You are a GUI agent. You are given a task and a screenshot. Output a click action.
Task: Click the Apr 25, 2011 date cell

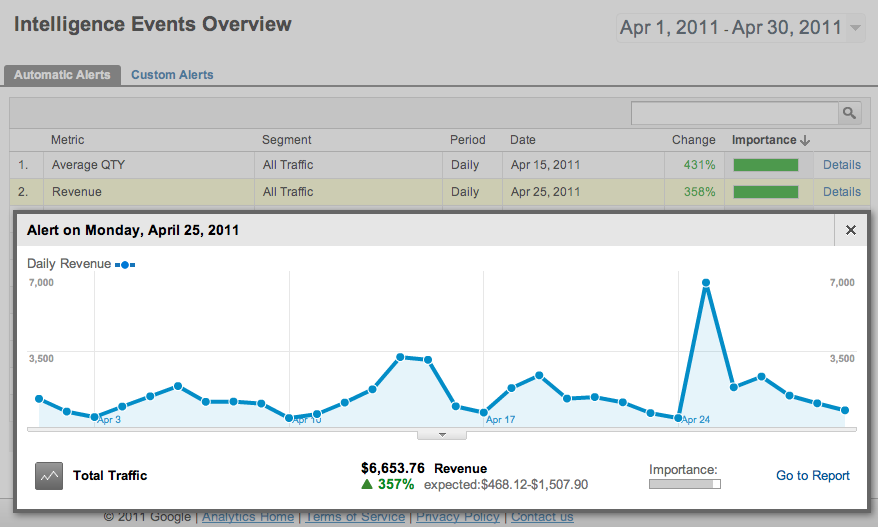coord(545,192)
